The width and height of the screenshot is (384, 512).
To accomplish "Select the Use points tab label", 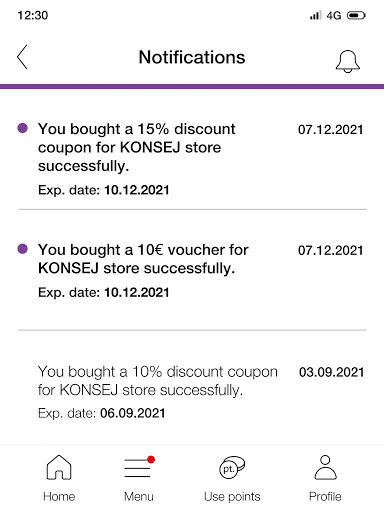I will (232, 497).
